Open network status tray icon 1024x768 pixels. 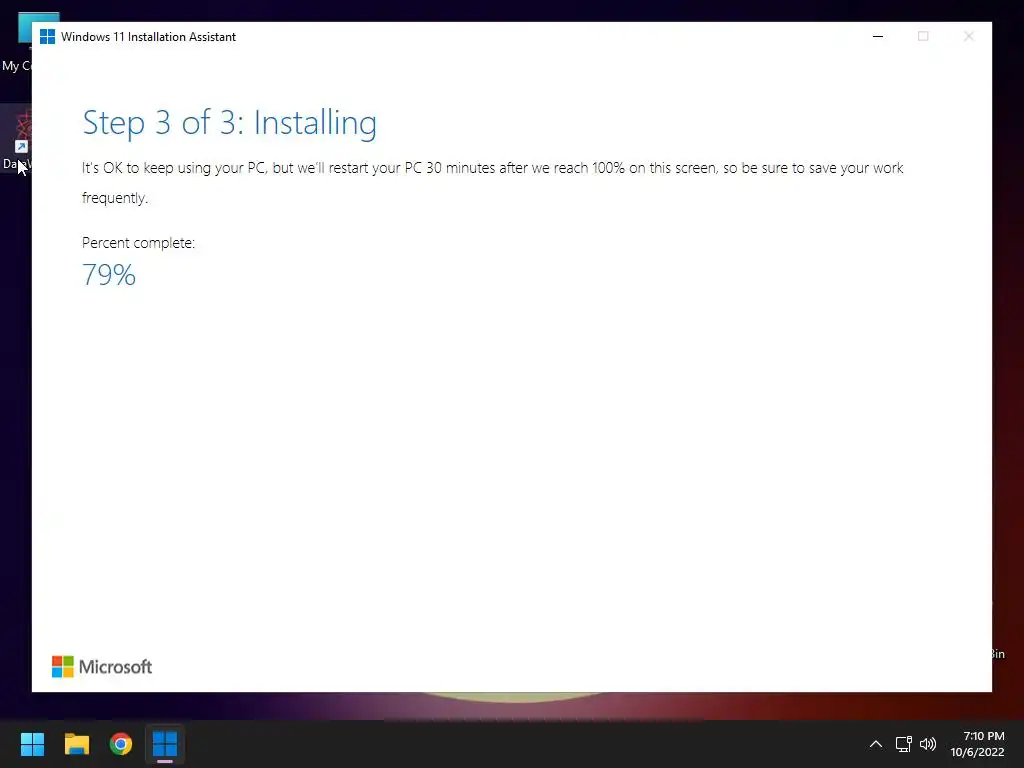903,744
